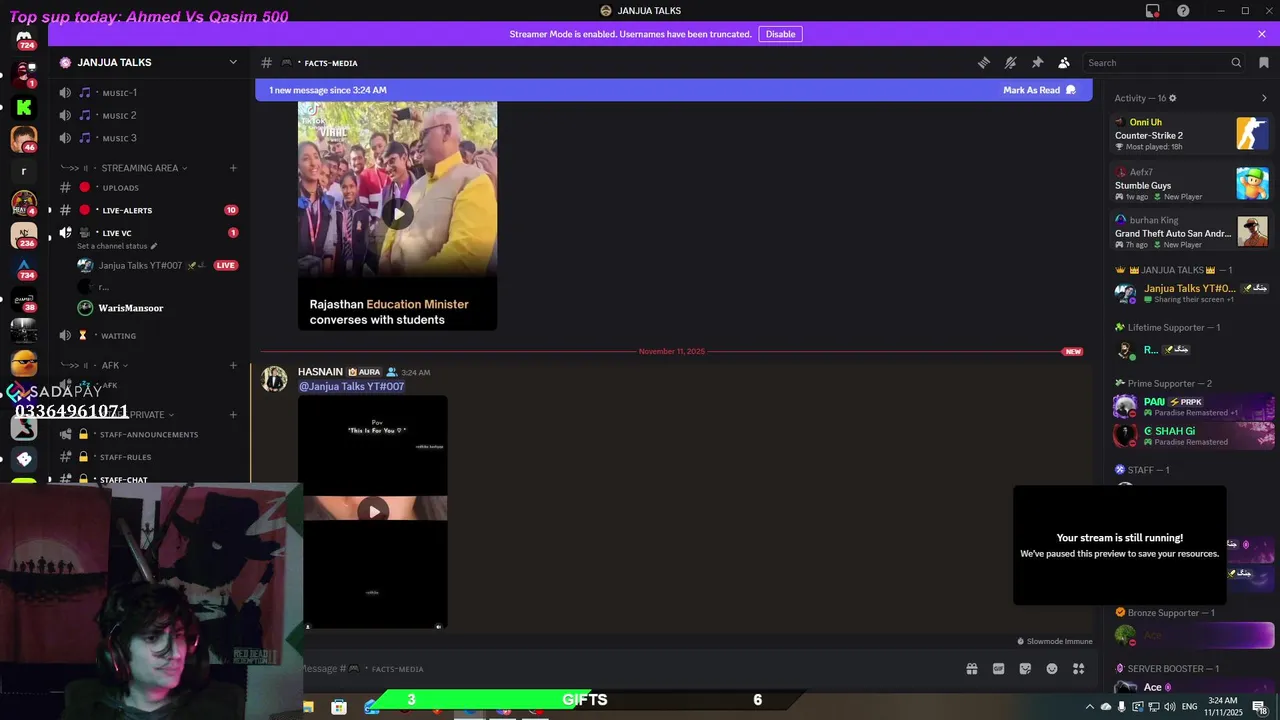Open server with green K icon
Image resolution: width=1280 pixels, height=720 pixels.
point(23,107)
